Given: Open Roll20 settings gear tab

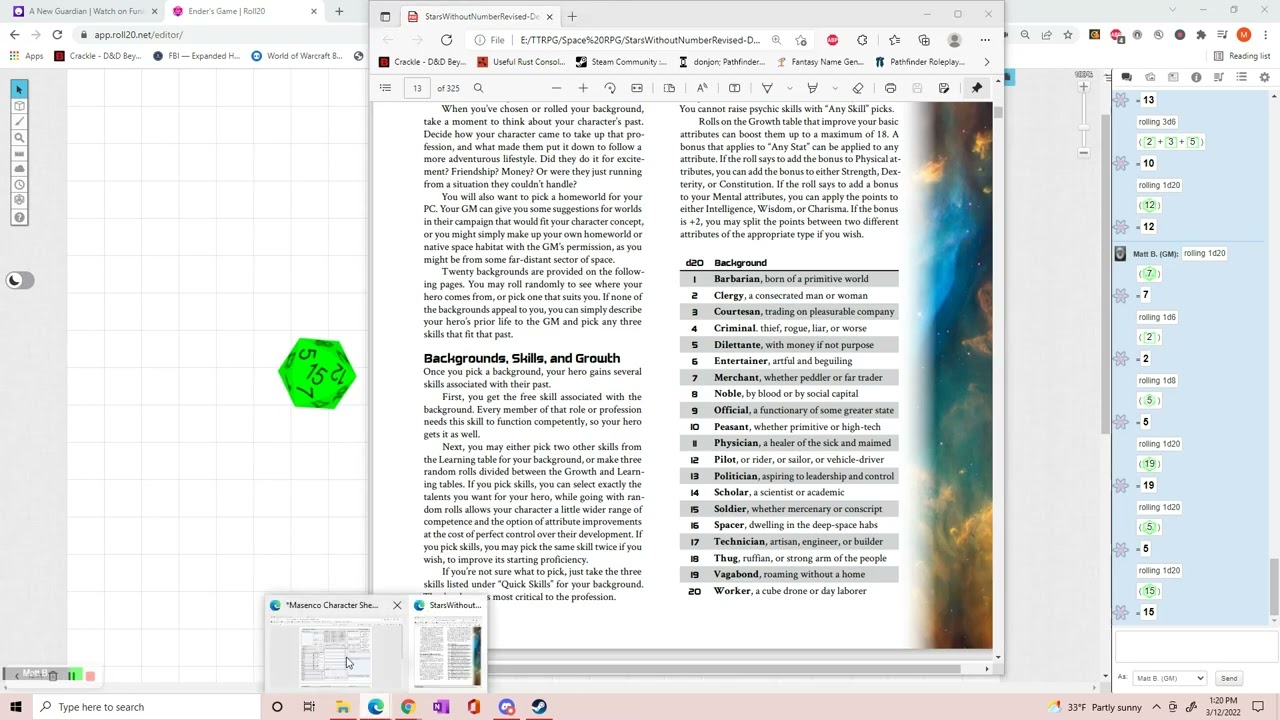Looking at the screenshot, I should pos(1265,77).
